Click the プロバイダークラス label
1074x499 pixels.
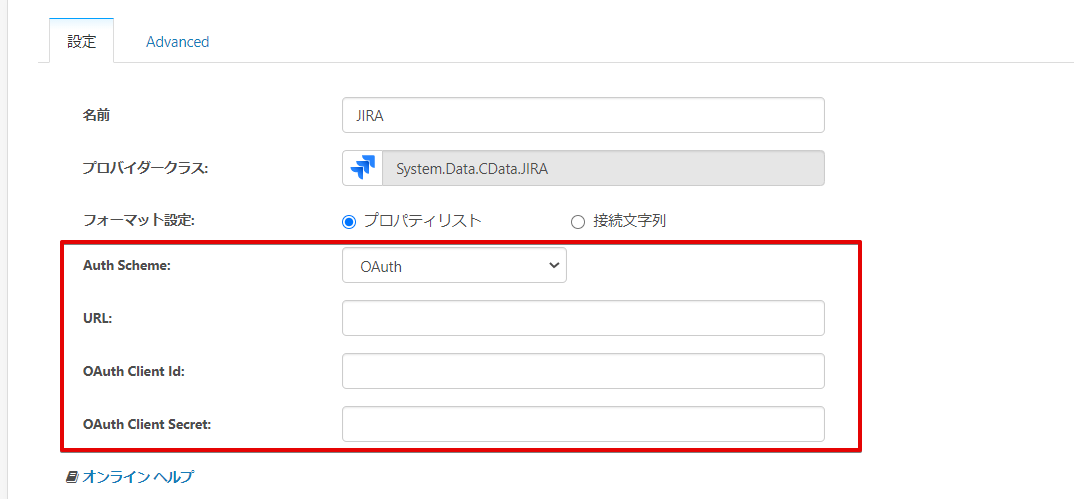145,168
